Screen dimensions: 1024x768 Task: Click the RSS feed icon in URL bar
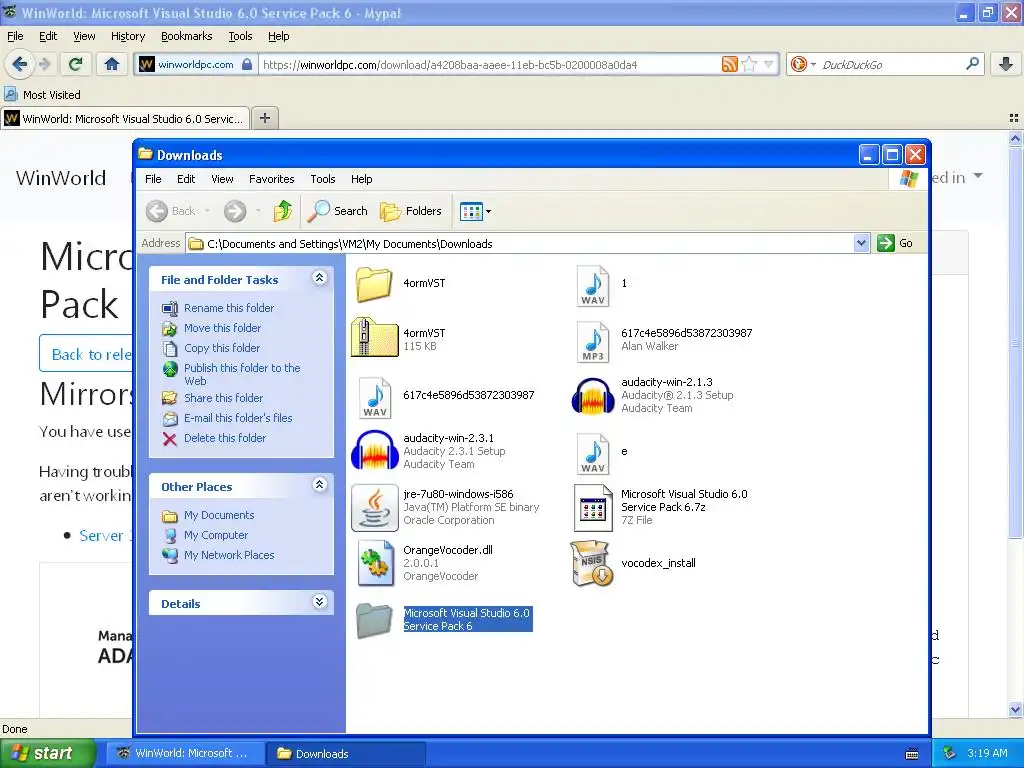click(x=729, y=64)
